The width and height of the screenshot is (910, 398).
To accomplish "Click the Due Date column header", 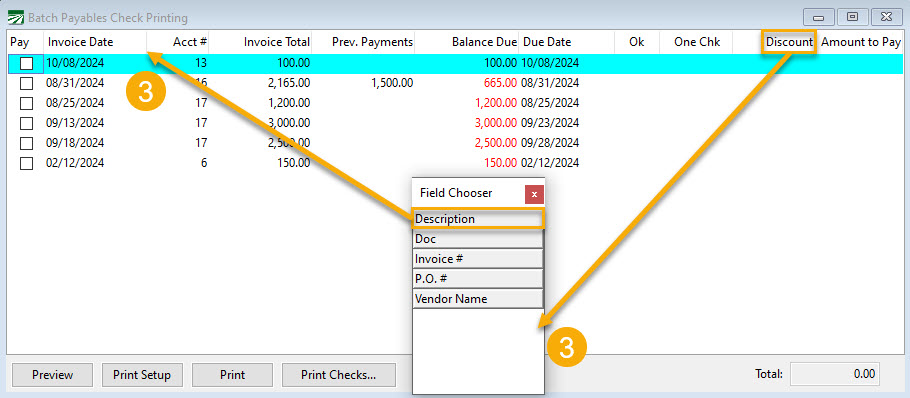I will coord(567,42).
